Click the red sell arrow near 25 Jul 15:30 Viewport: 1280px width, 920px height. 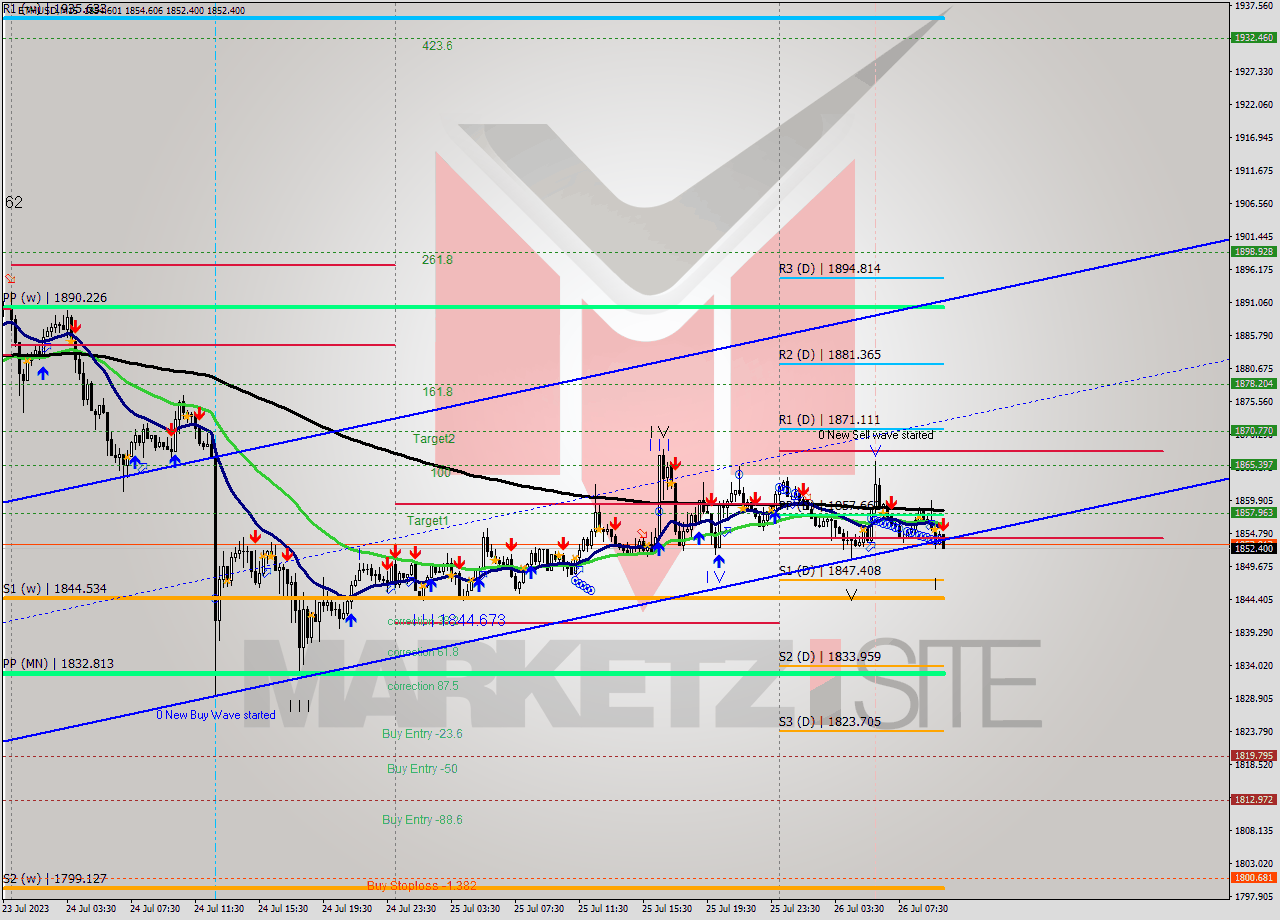point(675,463)
